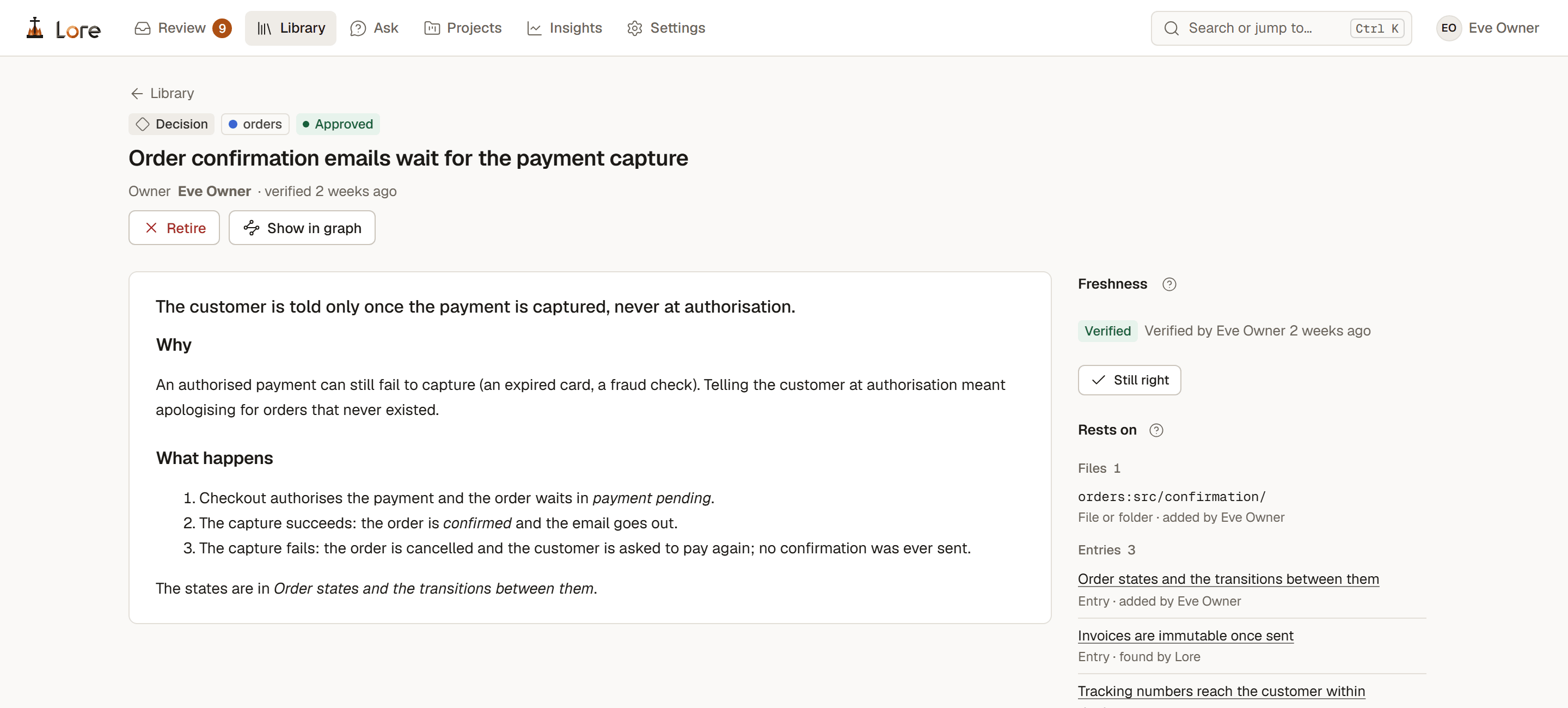Click the Freshness help question-mark icon

(1169, 284)
